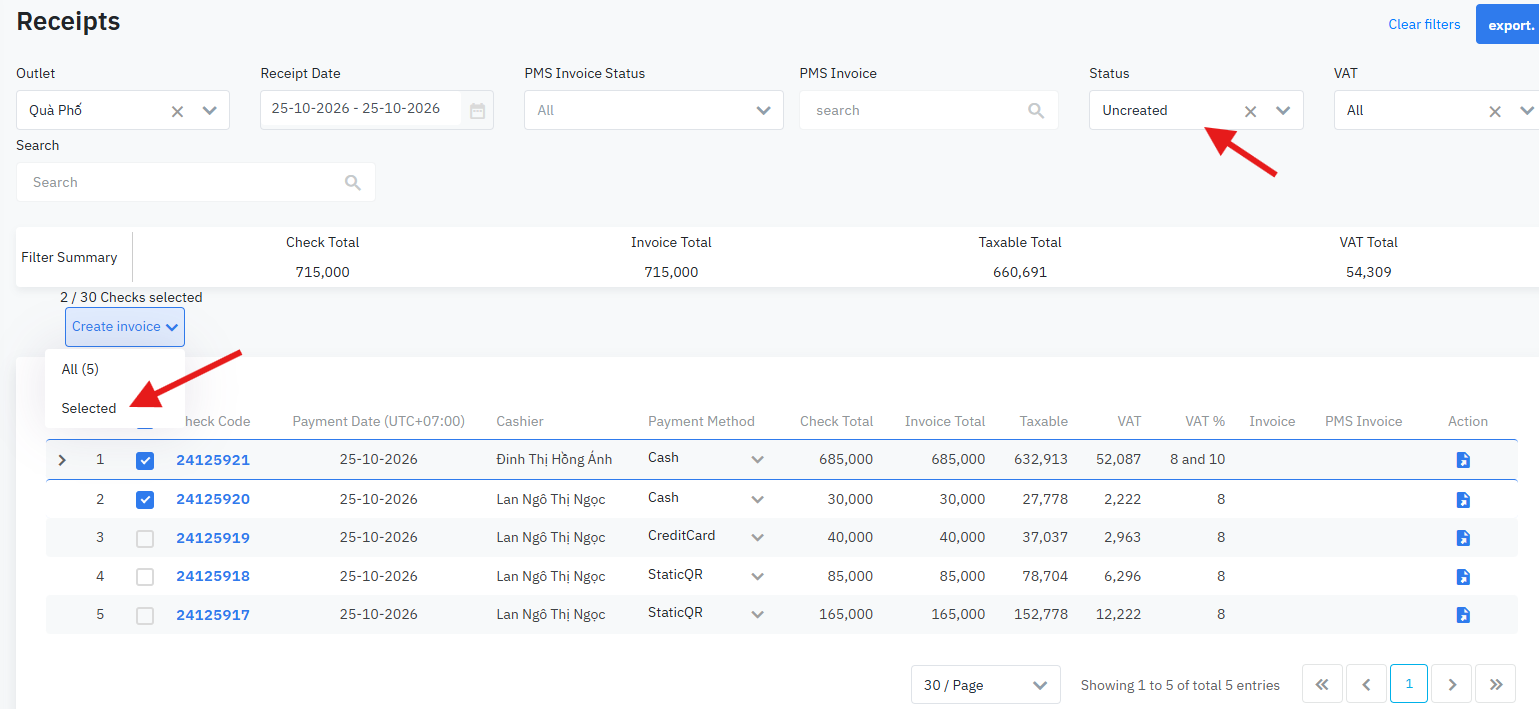Open the Receipt Date calendar picker icon

click(477, 111)
